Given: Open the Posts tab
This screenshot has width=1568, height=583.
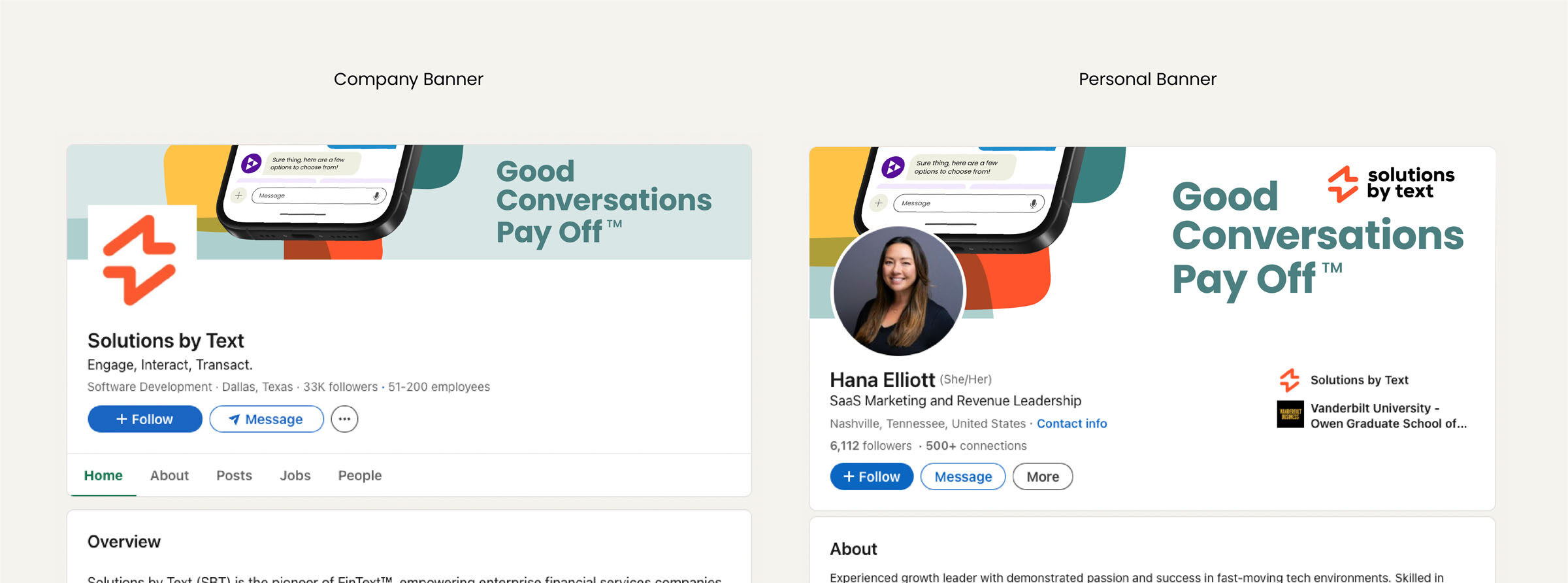Looking at the screenshot, I should click(234, 475).
